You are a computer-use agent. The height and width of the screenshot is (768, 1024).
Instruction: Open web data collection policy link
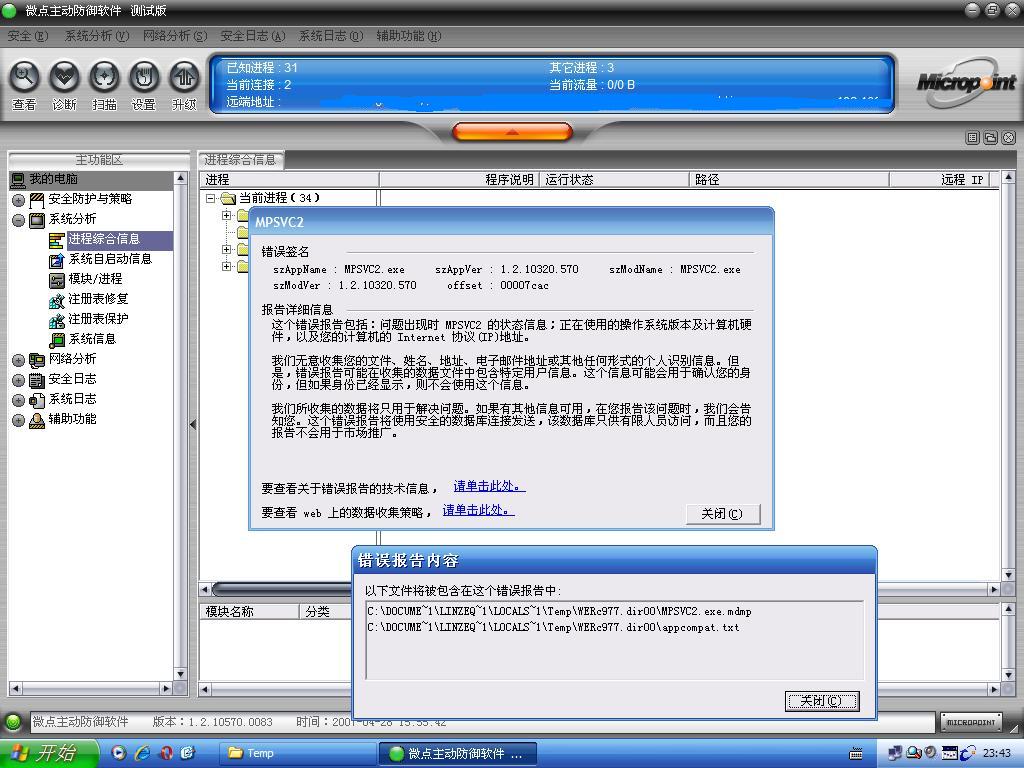(479, 511)
